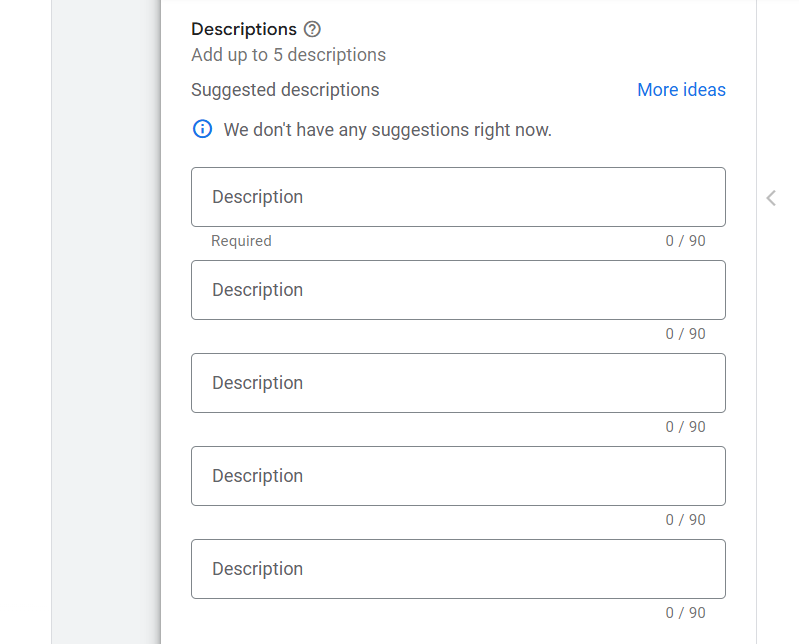The width and height of the screenshot is (799, 644).
Task: Click the fourth field's 0 / 90 counter
Action: coord(685,520)
